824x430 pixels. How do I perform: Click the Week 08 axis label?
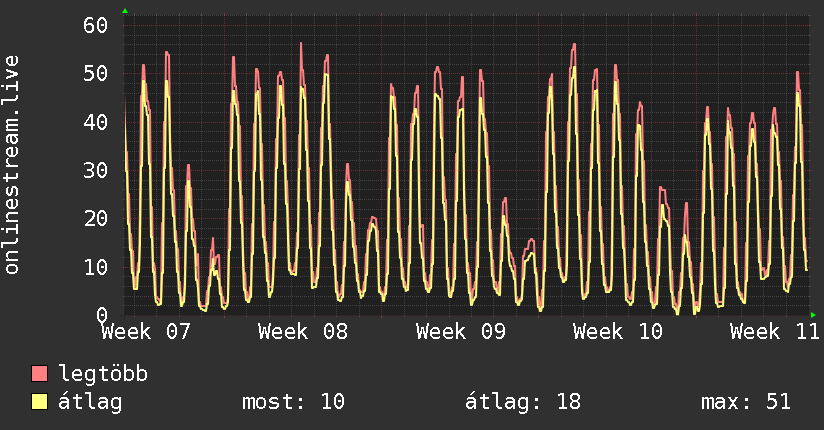point(303,332)
